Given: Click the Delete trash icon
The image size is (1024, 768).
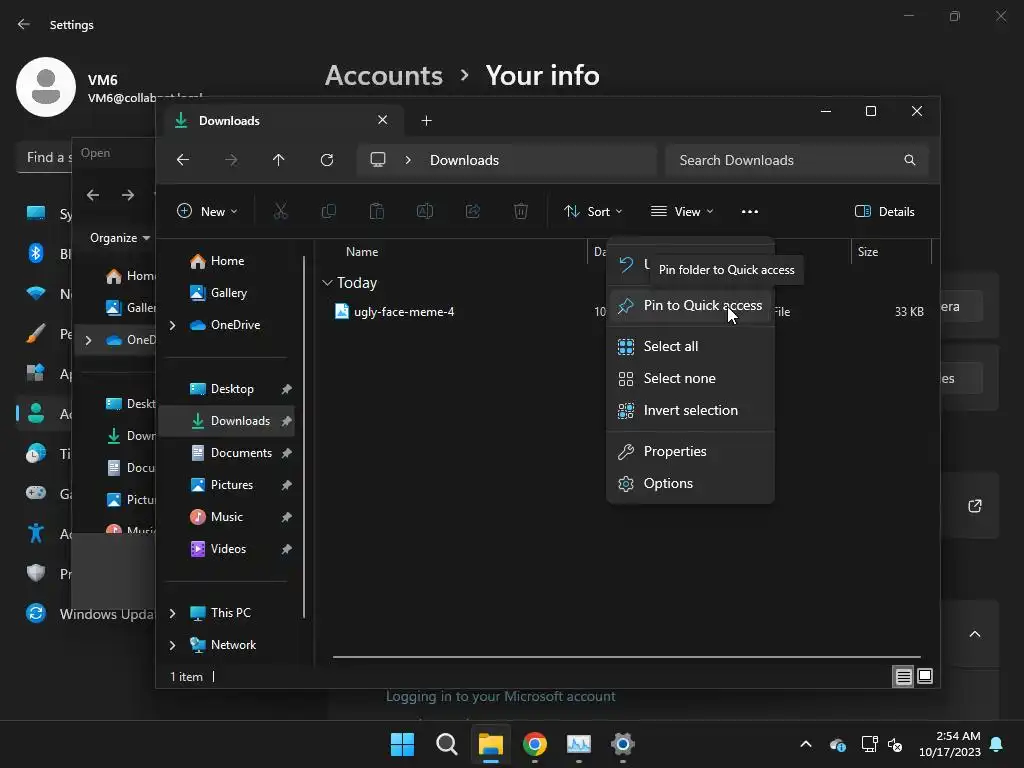Looking at the screenshot, I should click(520, 211).
